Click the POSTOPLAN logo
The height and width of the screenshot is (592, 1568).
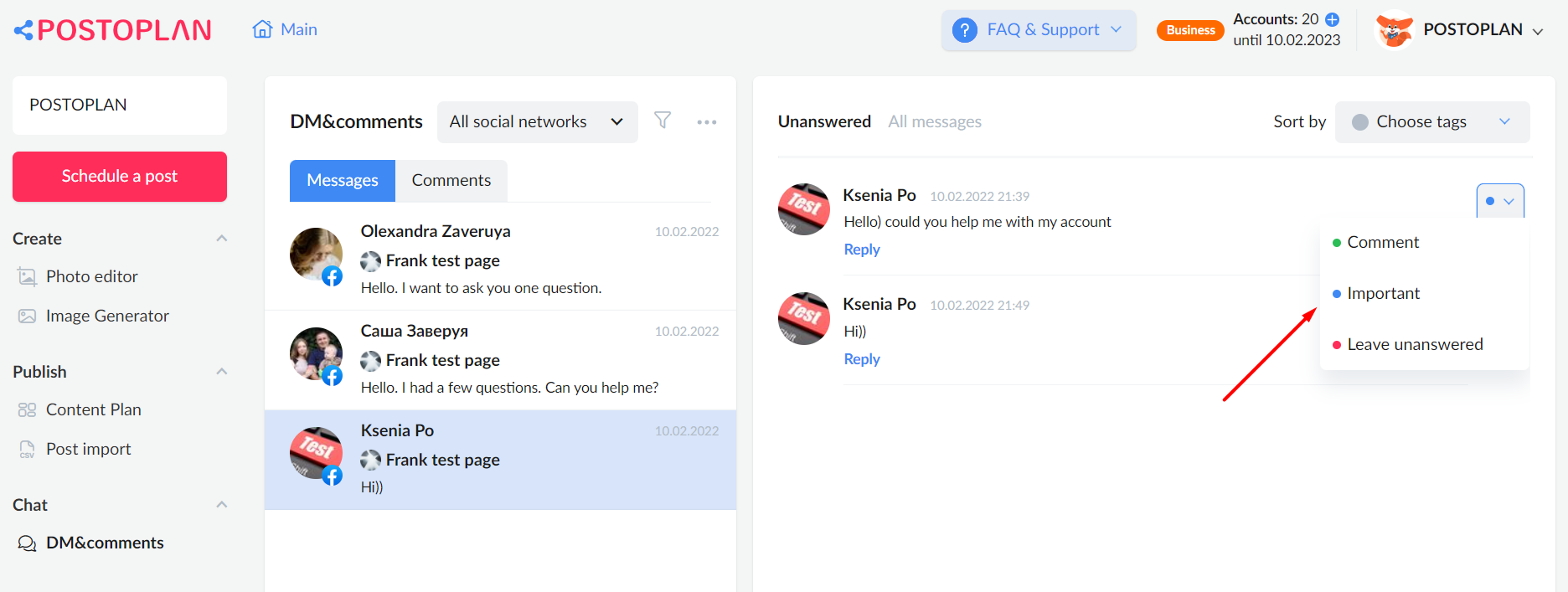point(112,30)
